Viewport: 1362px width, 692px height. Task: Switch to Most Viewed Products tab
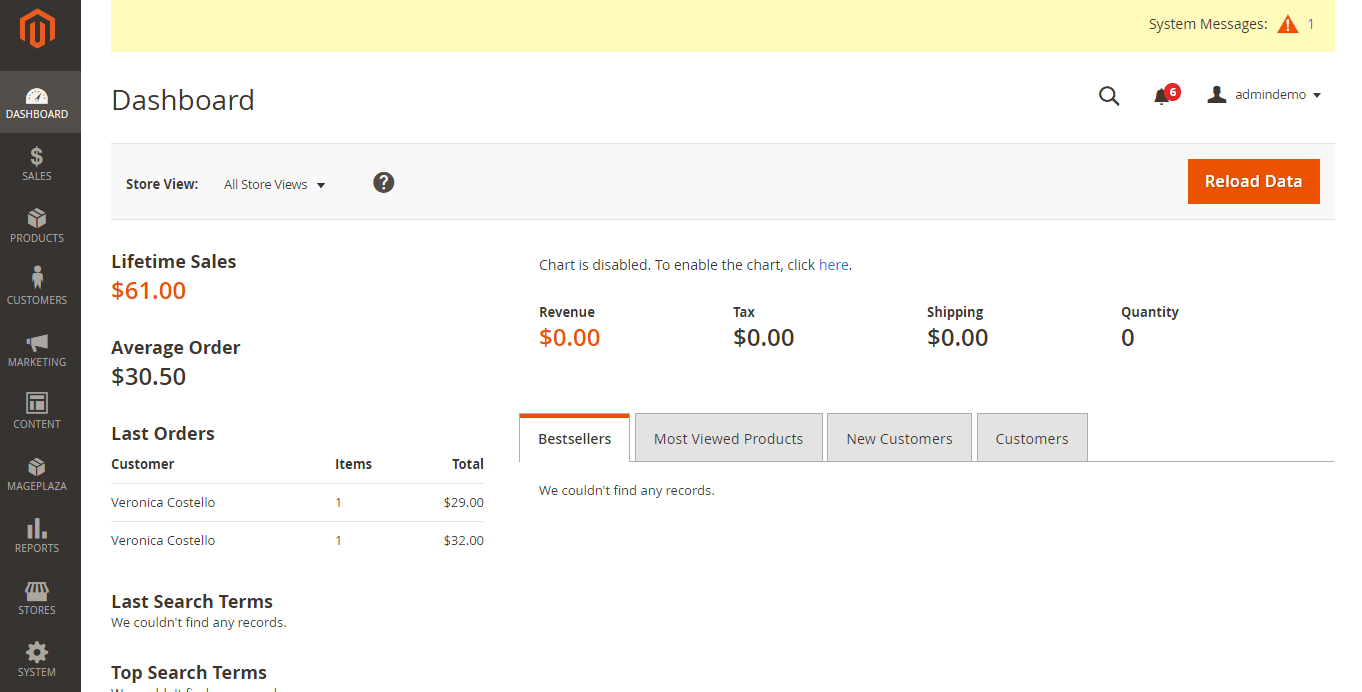coord(728,438)
